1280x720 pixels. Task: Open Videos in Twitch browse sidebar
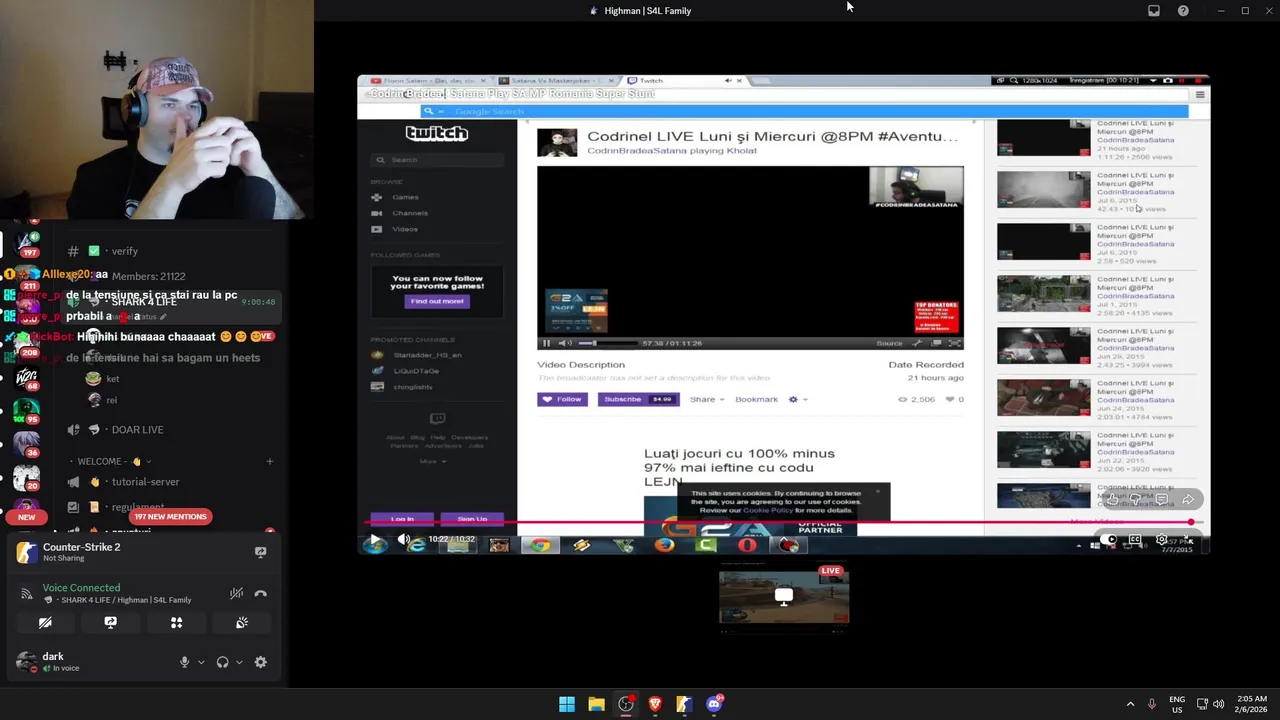397,229
